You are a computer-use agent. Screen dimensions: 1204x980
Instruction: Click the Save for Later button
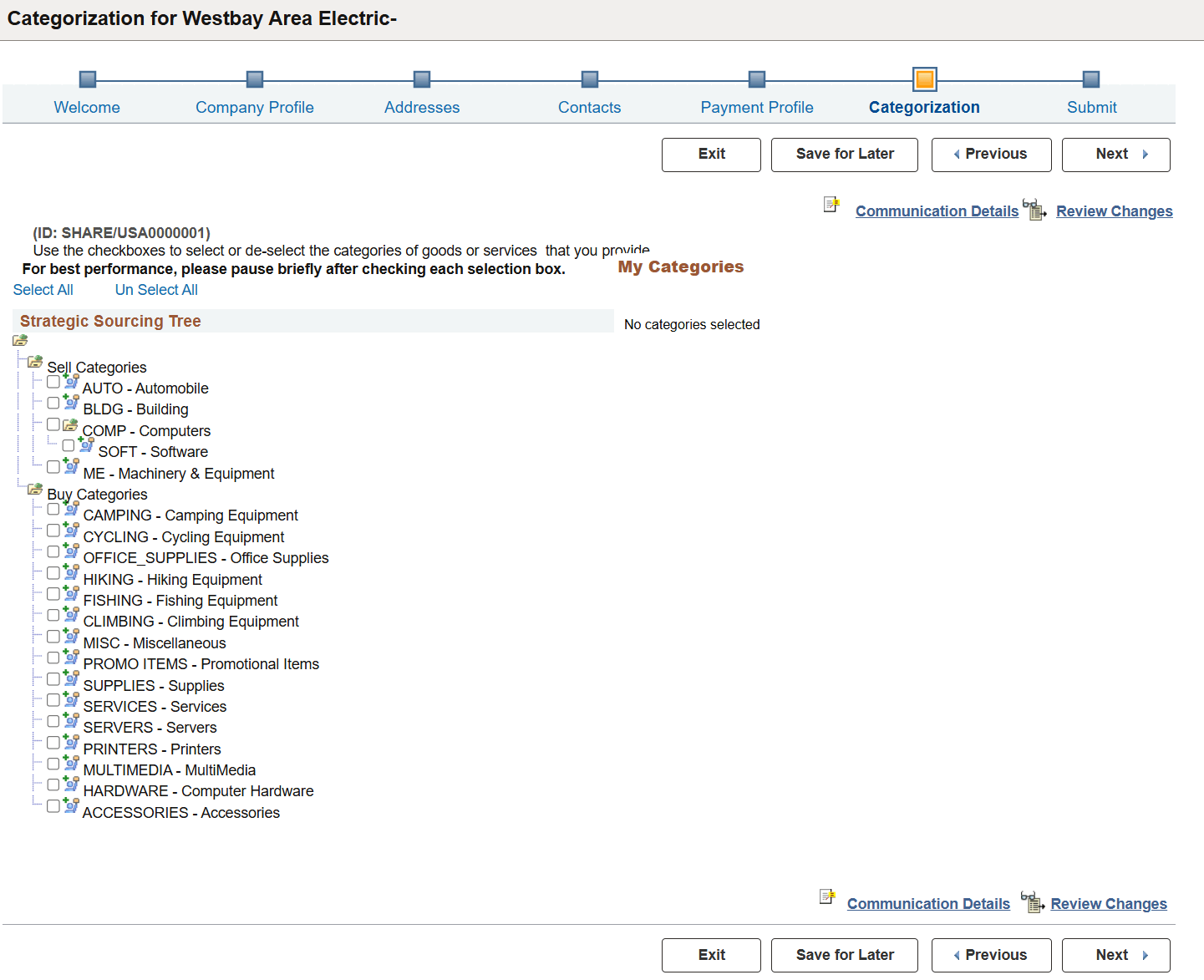pyautogui.click(x=844, y=155)
